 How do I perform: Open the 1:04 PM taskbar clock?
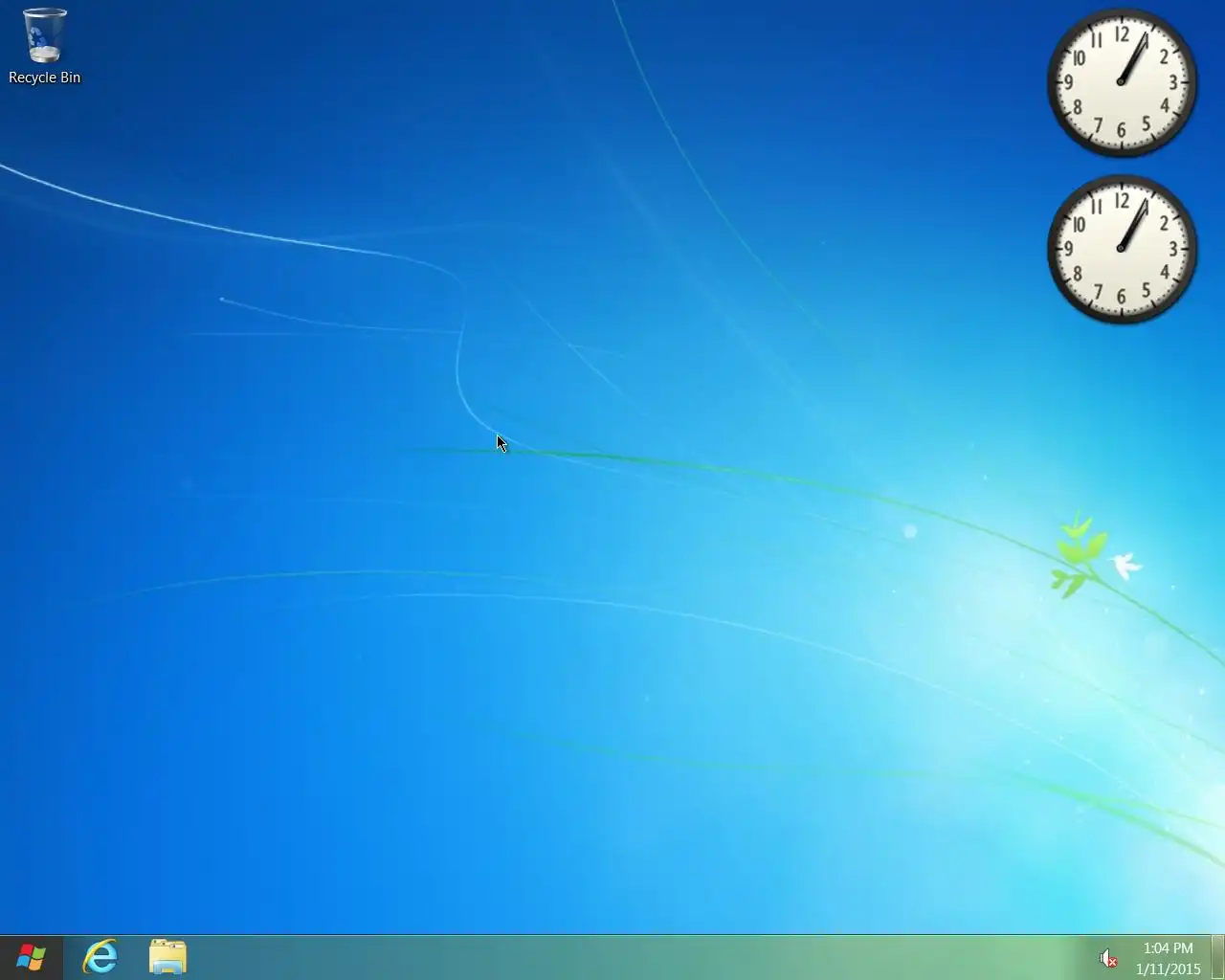[1168, 958]
